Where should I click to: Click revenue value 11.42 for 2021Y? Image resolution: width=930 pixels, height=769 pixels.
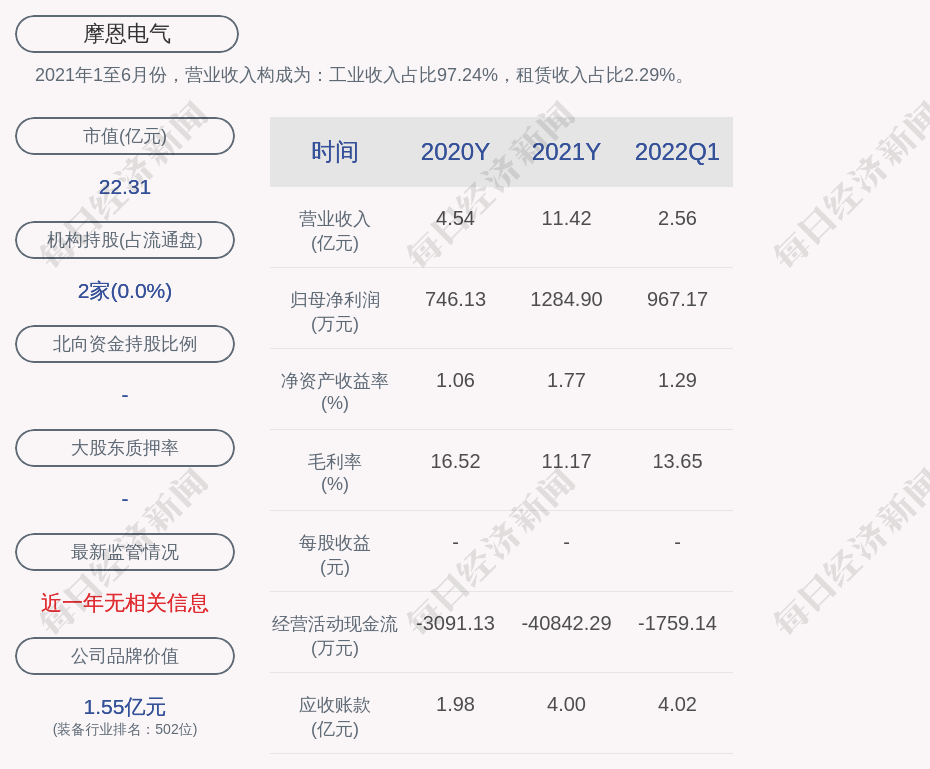pos(566,218)
